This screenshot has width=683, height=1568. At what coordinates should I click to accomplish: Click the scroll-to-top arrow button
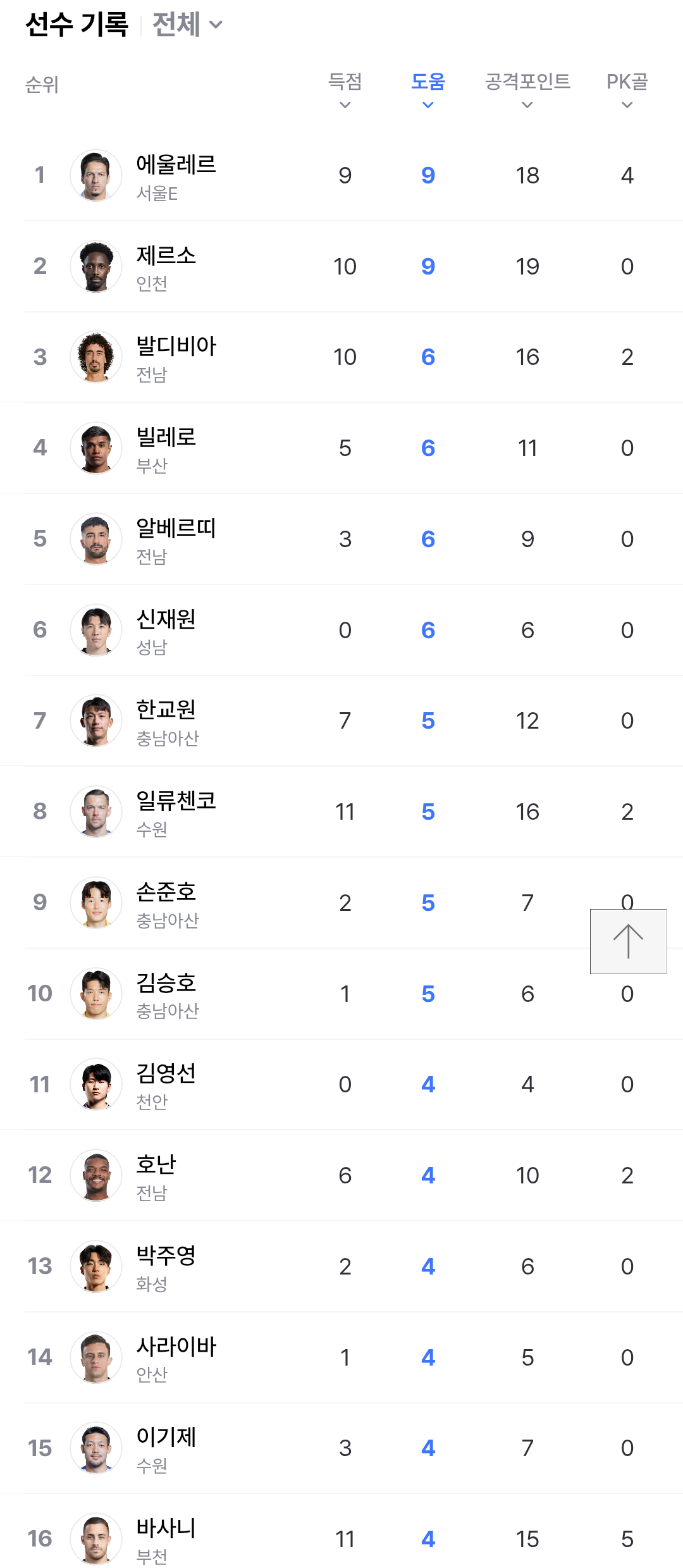point(628,941)
